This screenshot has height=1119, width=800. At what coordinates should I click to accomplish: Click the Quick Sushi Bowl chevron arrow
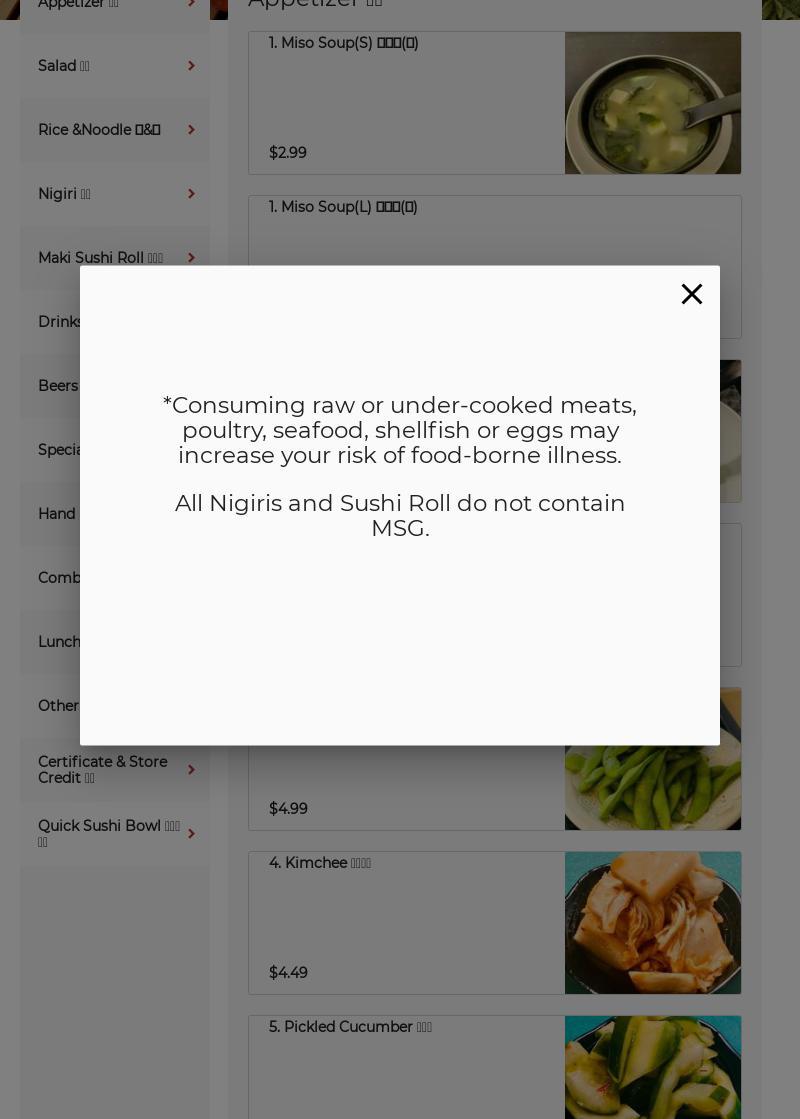click(x=191, y=834)
